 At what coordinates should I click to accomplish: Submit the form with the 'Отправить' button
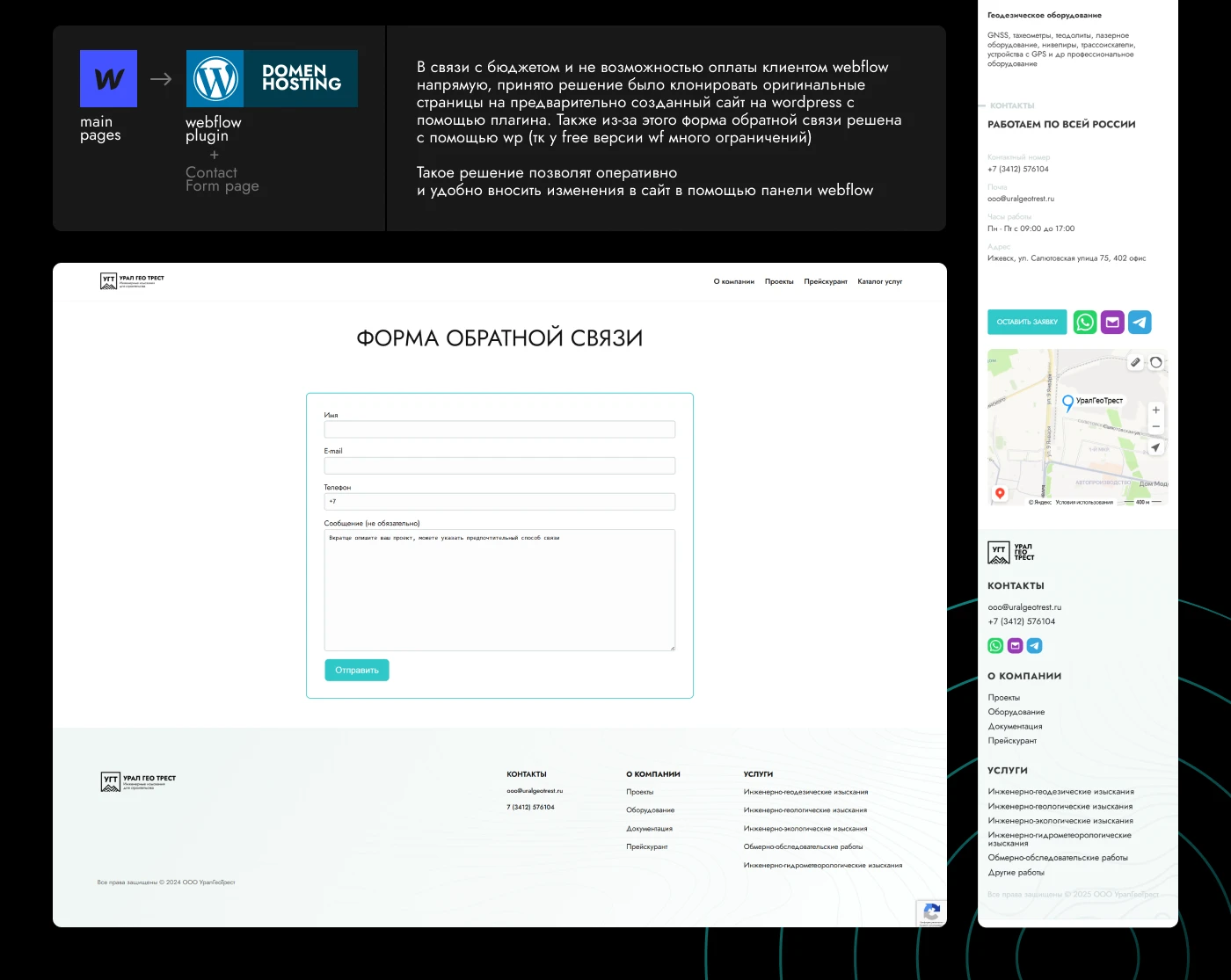[x=356, y=670]
